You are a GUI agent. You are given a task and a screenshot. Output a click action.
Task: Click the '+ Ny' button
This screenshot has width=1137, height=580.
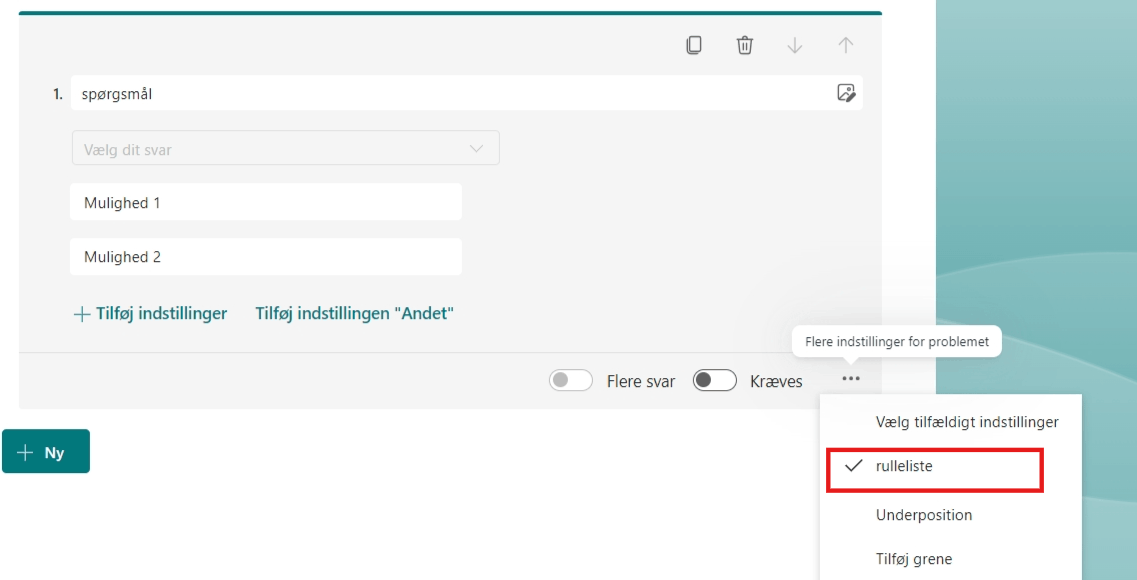(x=46, y=452)
